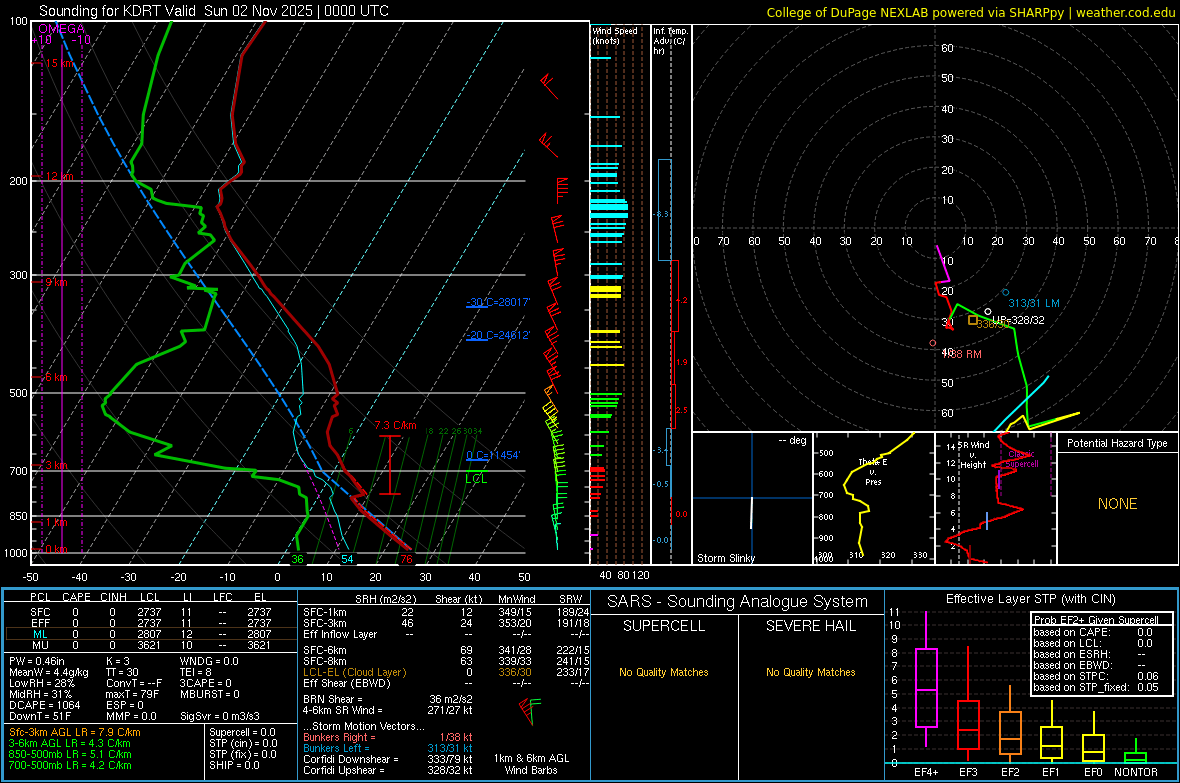The width and height of the screenshot is (1180, 783).
Task: Click the -20 C=24612' height label
Action: point(498,335)
